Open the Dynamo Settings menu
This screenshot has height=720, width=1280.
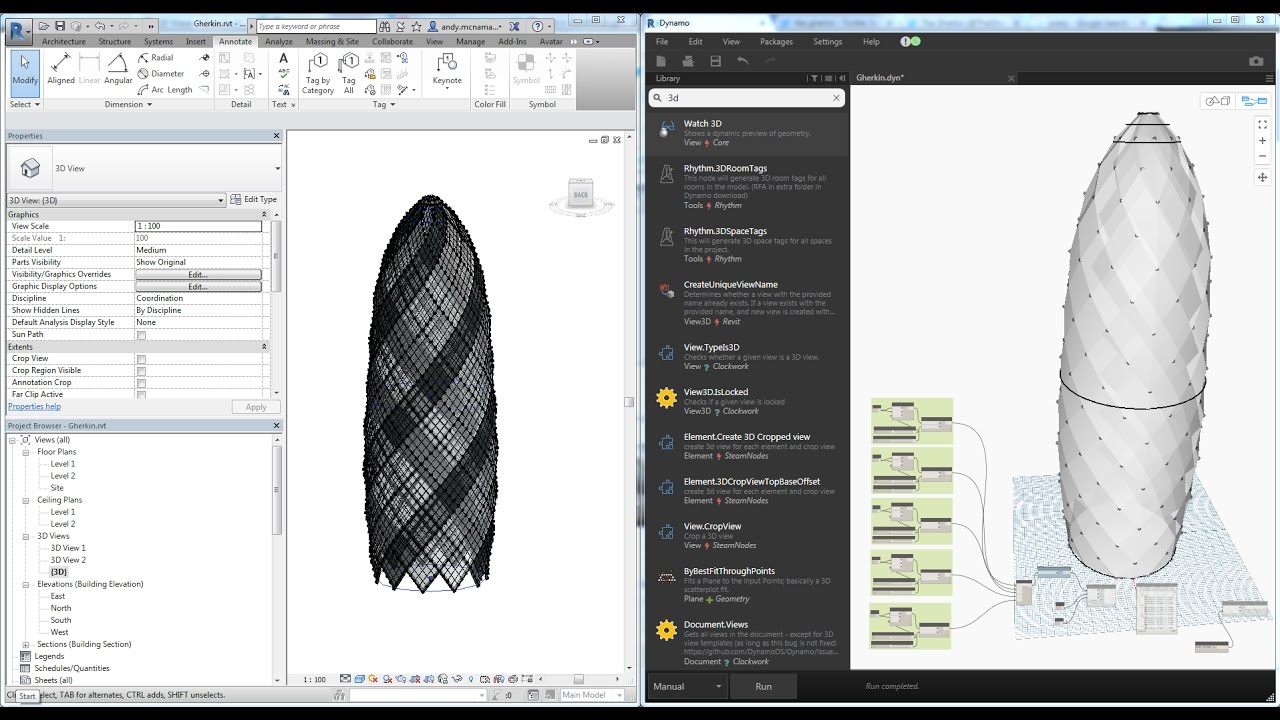pyautogui.click(x=827, y=42)
